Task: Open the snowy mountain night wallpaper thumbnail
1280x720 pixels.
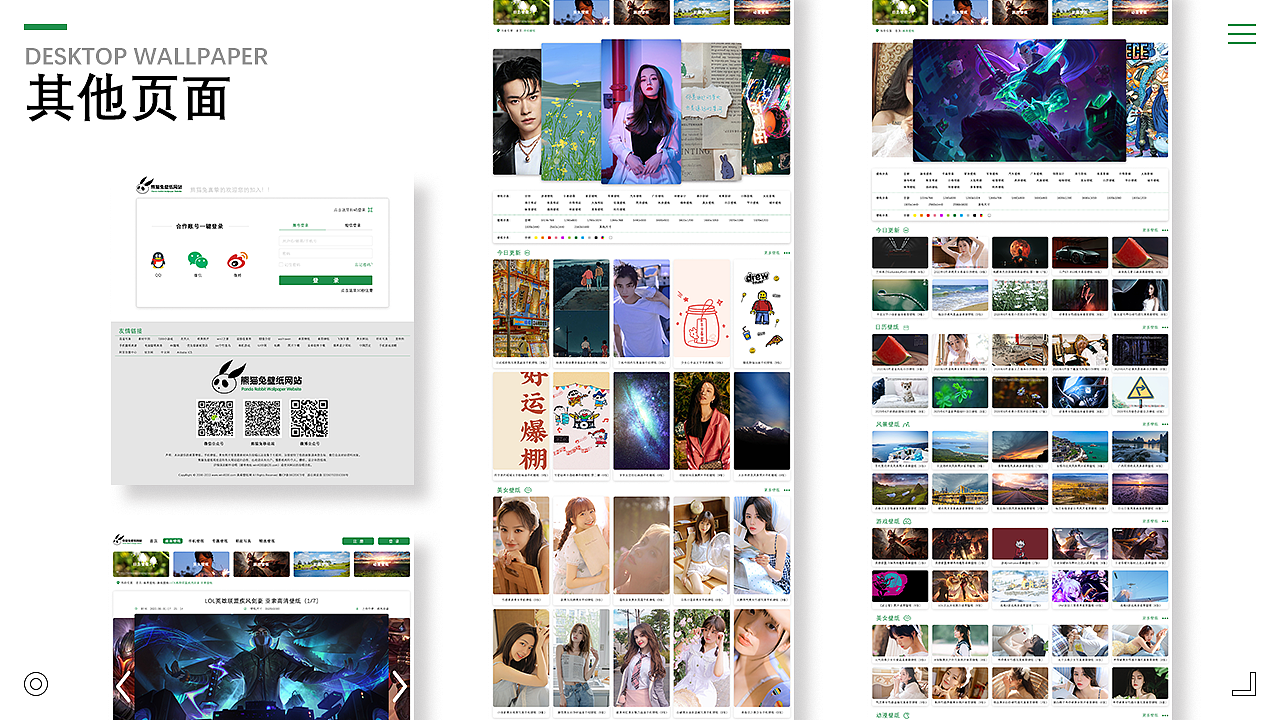Action: (x=762, y=420)
